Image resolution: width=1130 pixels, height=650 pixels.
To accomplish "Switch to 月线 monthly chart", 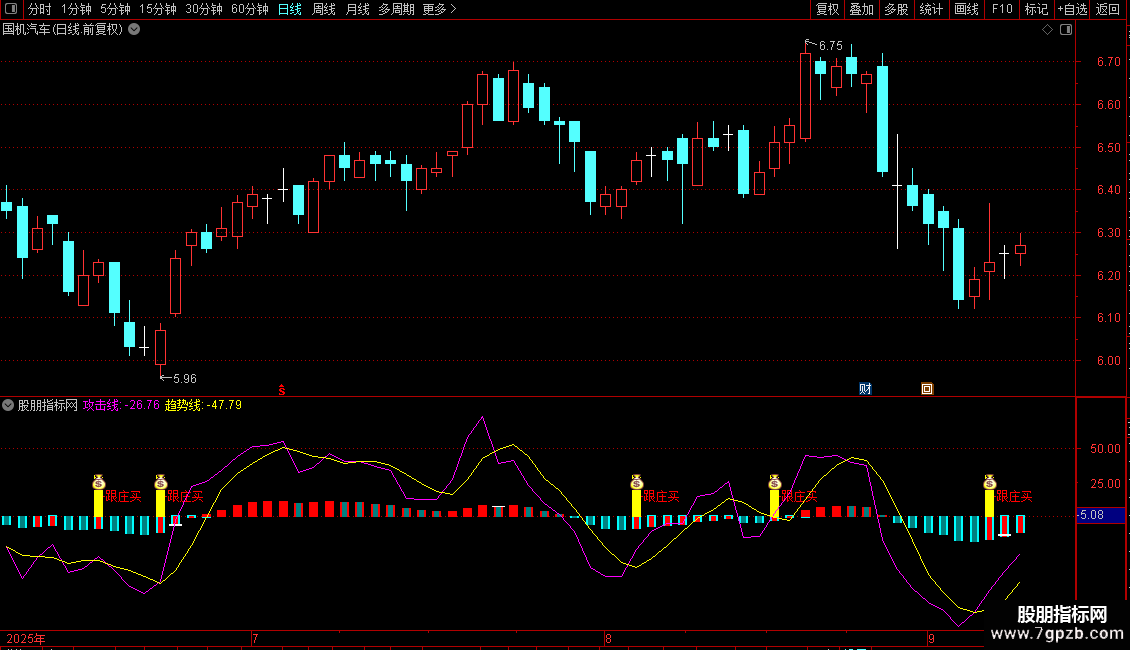I will (357, 9).
